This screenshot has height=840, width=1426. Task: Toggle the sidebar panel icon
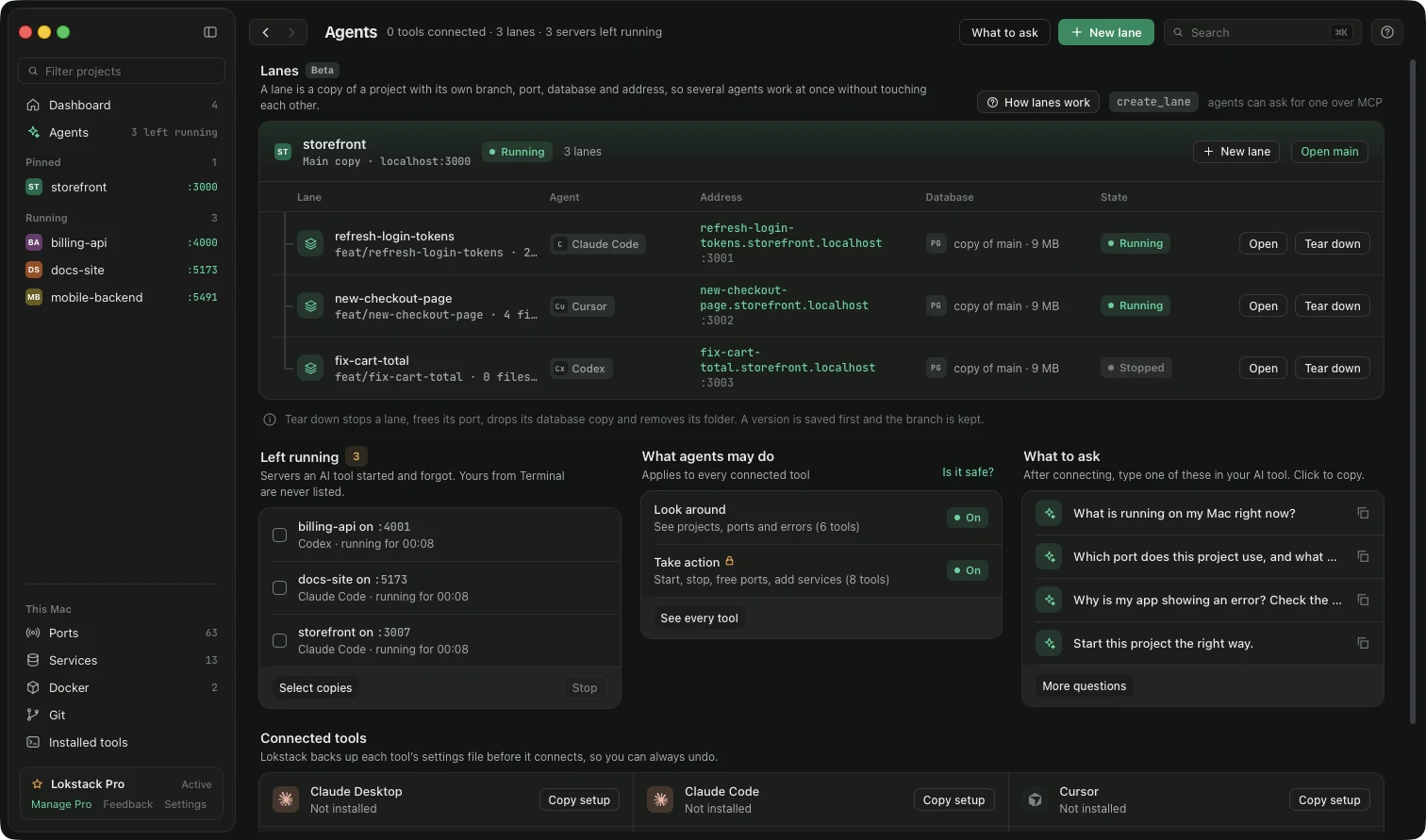pyautogui.click(x=210, y=32)
